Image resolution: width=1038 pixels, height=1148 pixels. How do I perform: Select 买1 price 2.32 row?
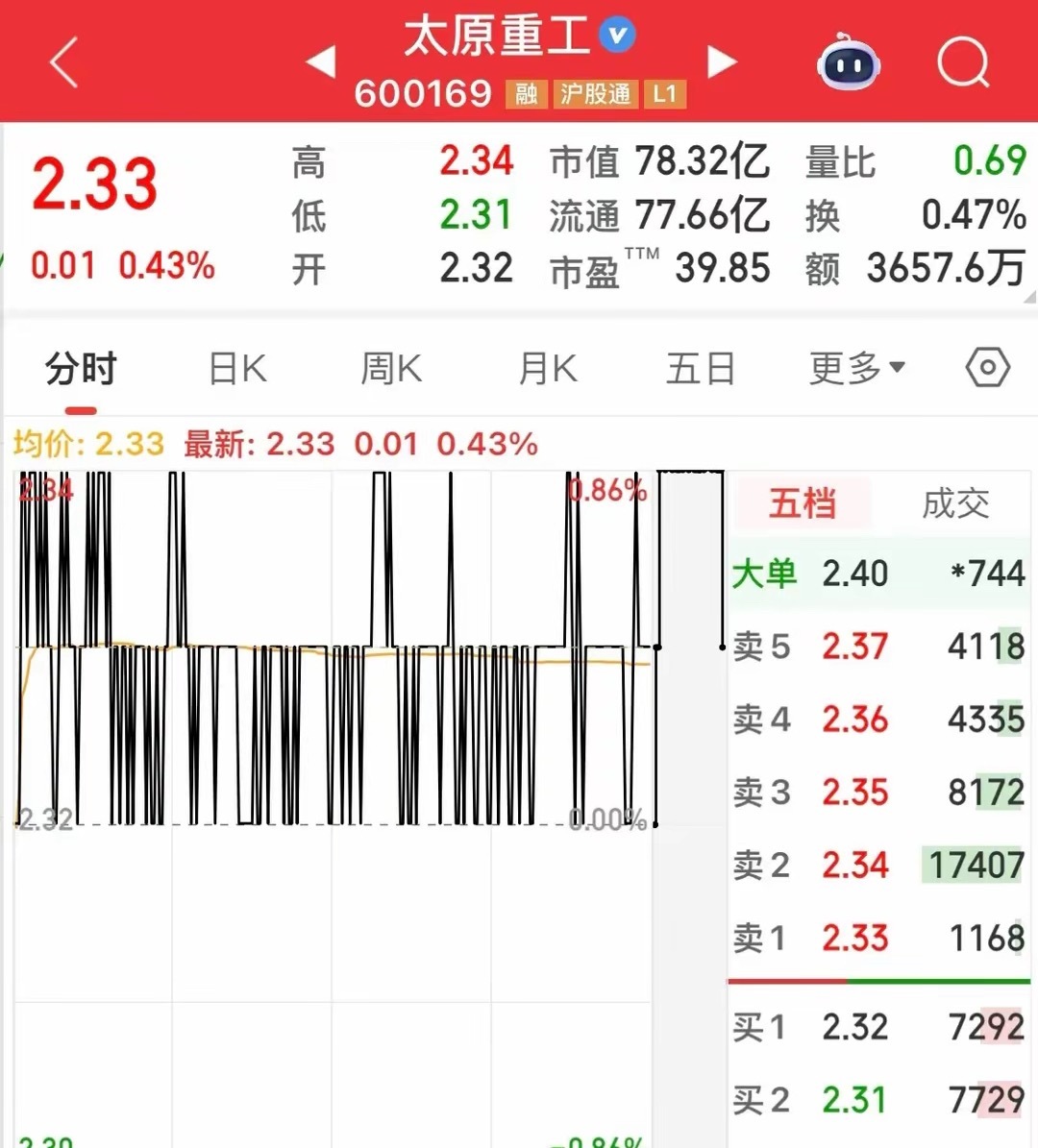879,1027
